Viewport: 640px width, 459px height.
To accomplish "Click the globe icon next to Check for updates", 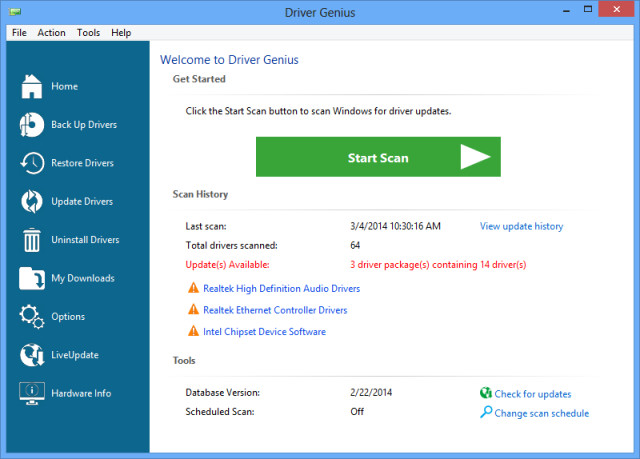I will coord(486,393).
